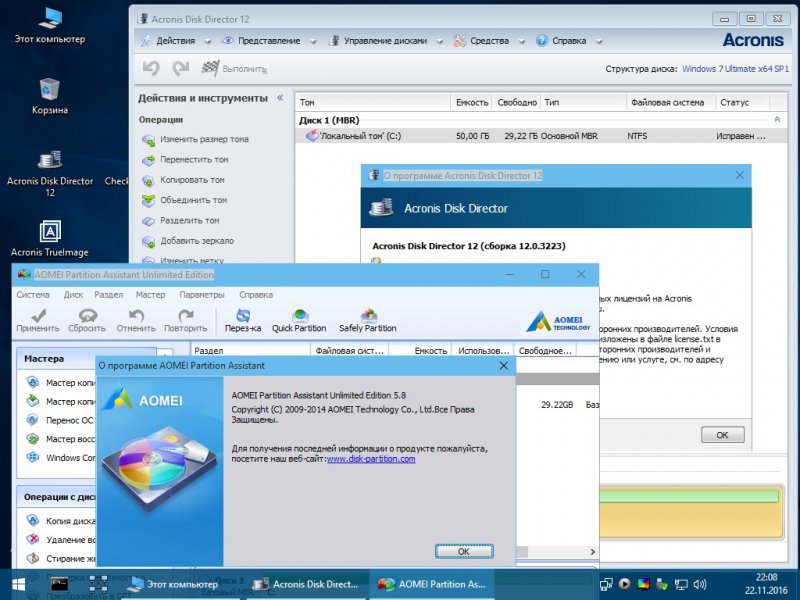Sort by the Свободно column in Acronis
This screenshot has height=600, width=800.
tap(517, 103)
